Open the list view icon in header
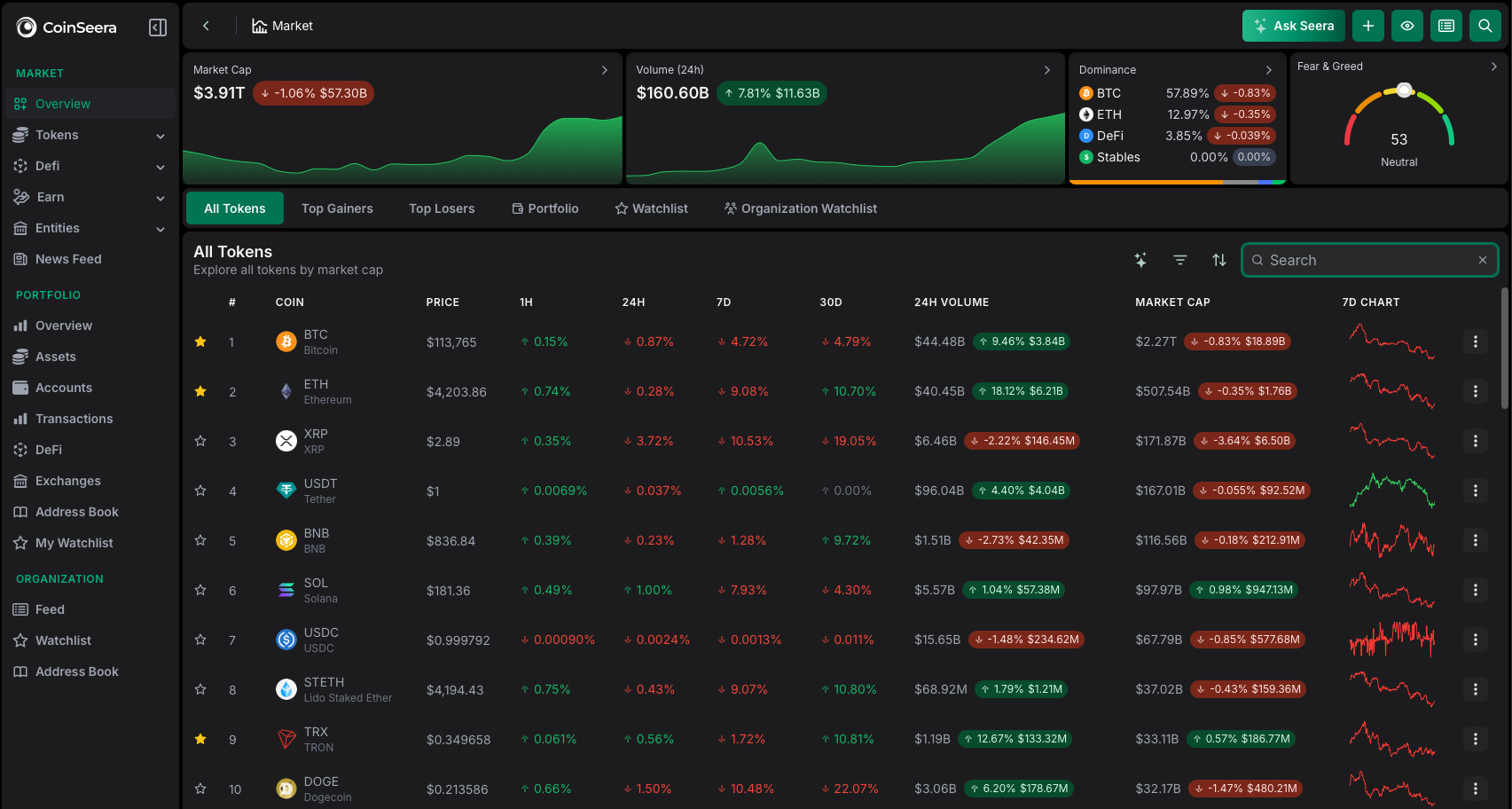This screenshot has width=1512, height=809. (1446, 26)
